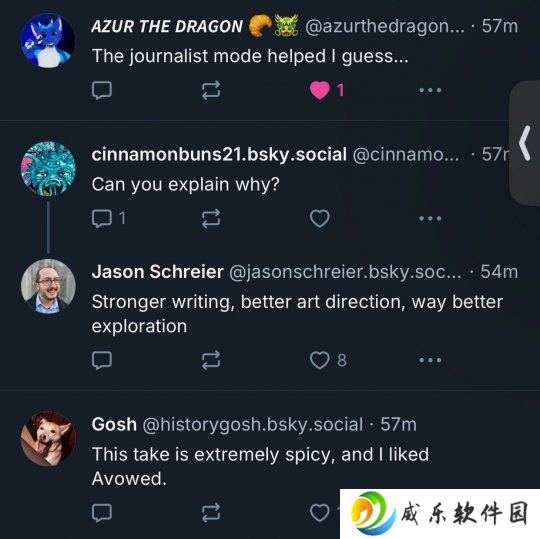Repost Gosh's 'extremely spicy' take post

tap(211, 513)
